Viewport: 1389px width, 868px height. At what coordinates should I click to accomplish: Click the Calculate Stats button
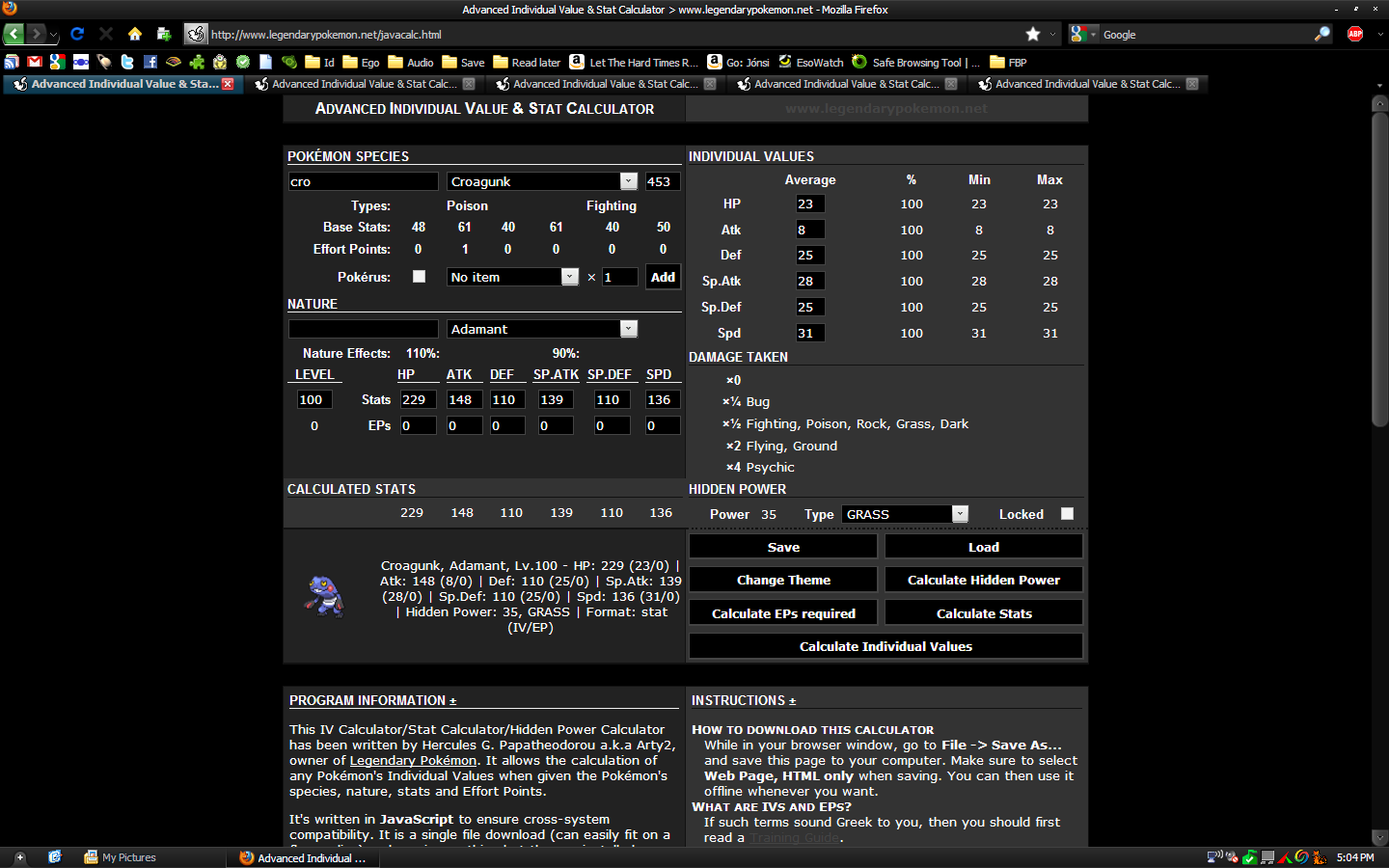[x=984, y=613]
